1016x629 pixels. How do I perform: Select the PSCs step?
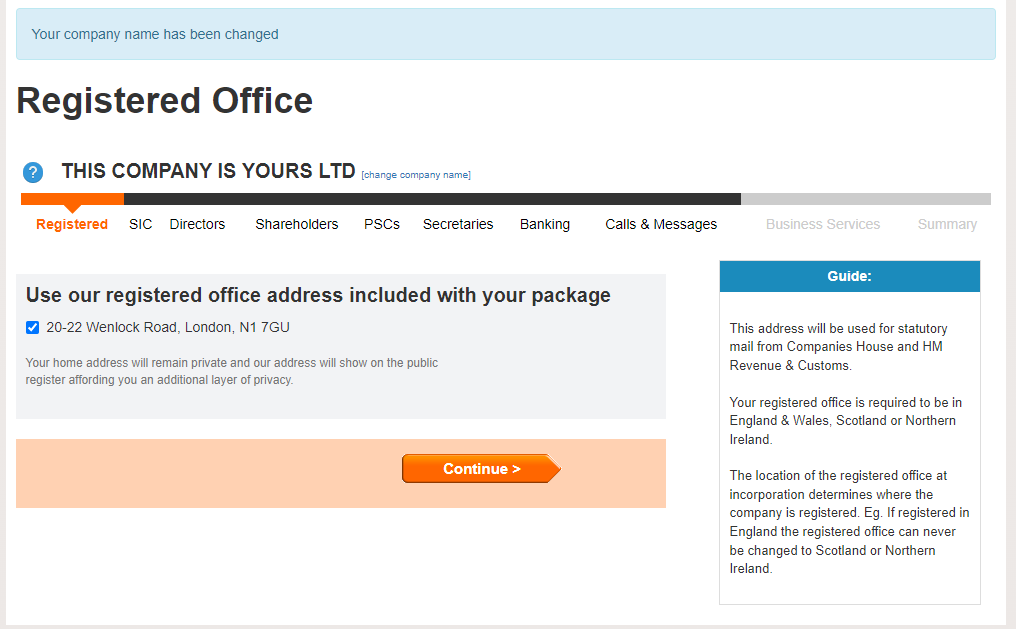tap(382, 224)
